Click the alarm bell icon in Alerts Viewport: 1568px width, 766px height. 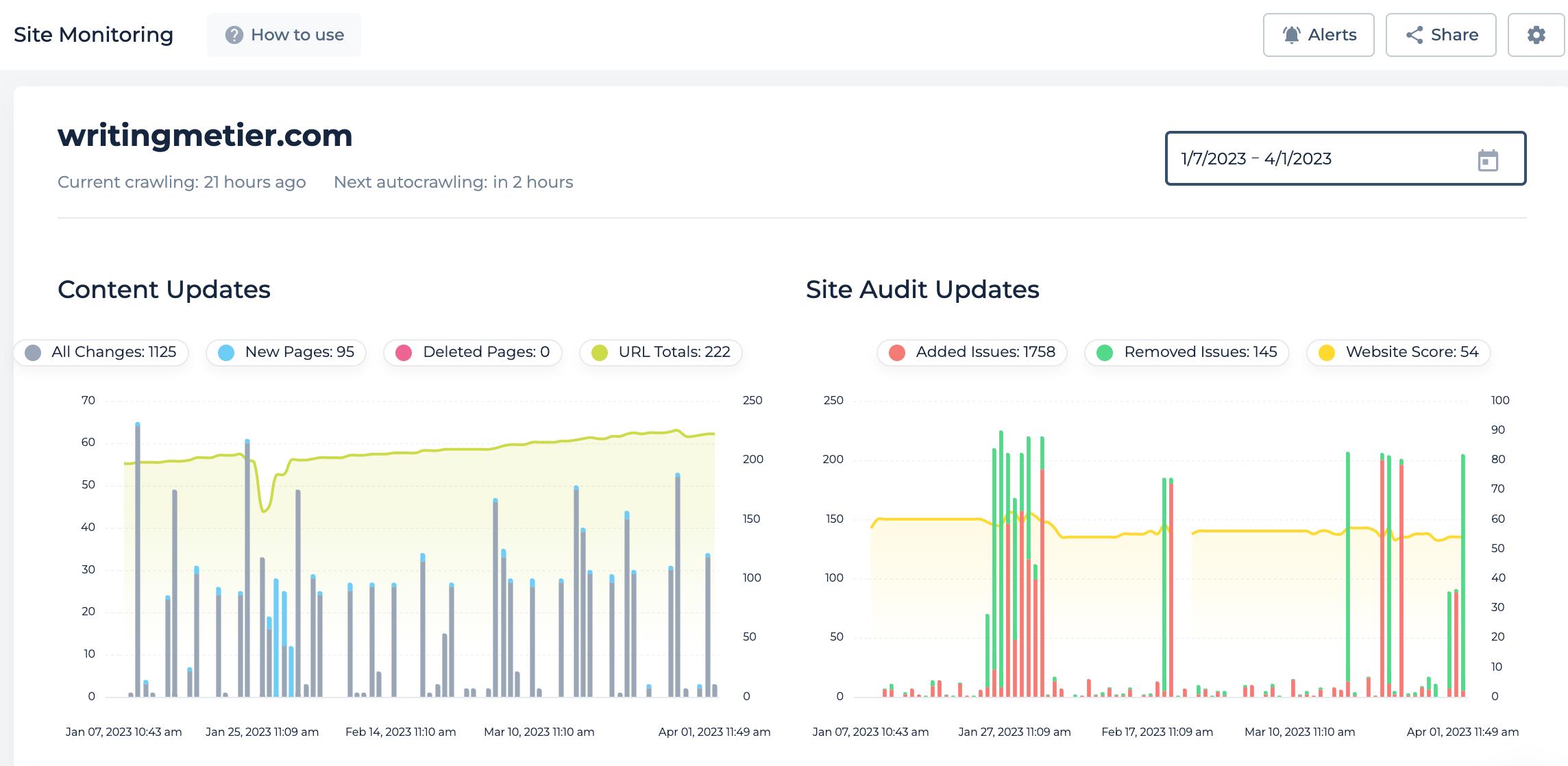click(x=1292, y=35)
